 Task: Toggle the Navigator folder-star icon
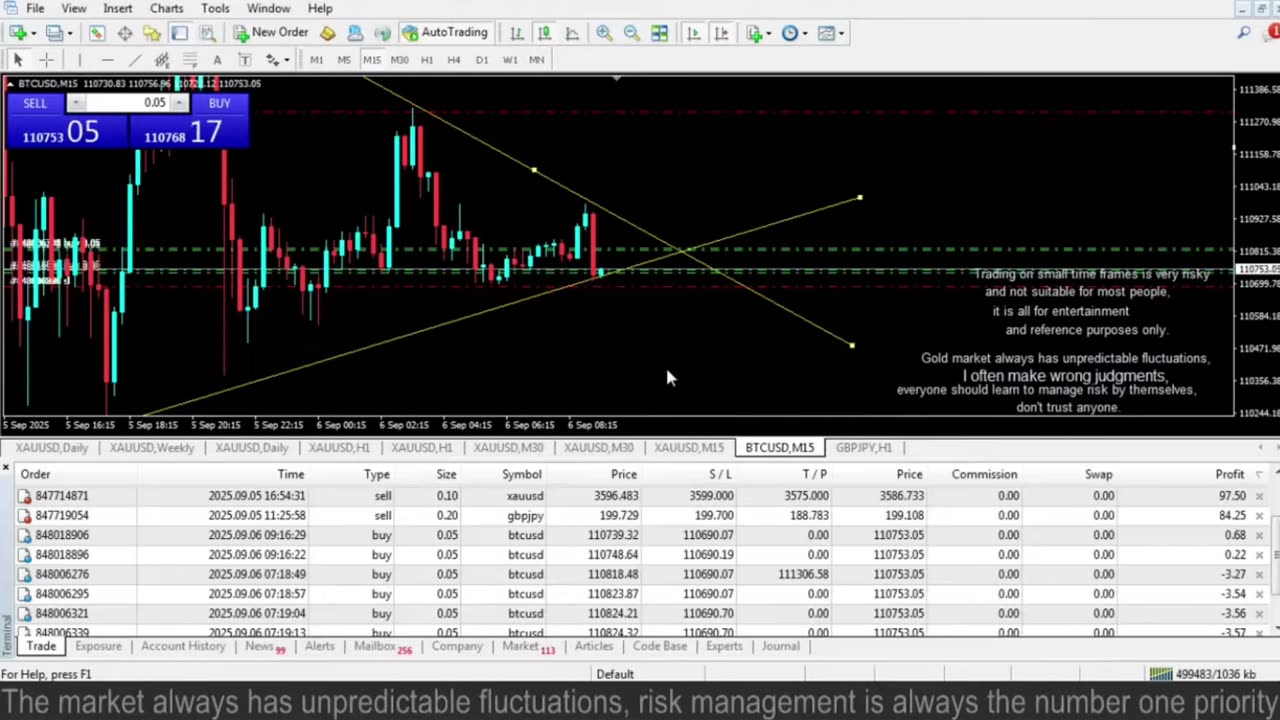(x=152, y=33)
